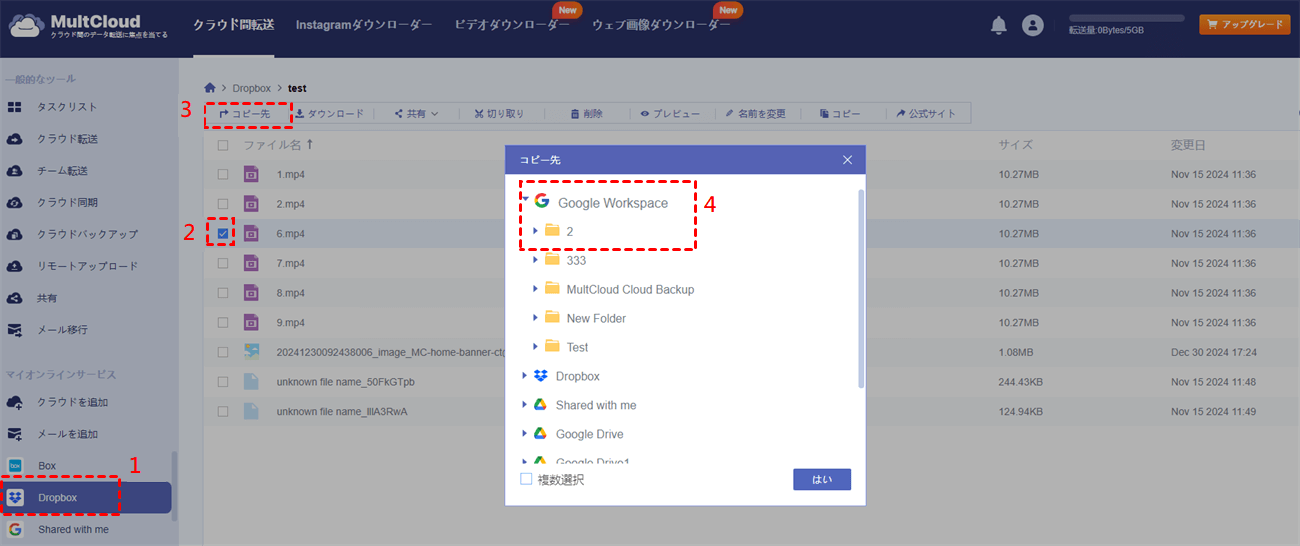Sort by 変更日 column header
1300x546 pixels.
coord(1189,145)
